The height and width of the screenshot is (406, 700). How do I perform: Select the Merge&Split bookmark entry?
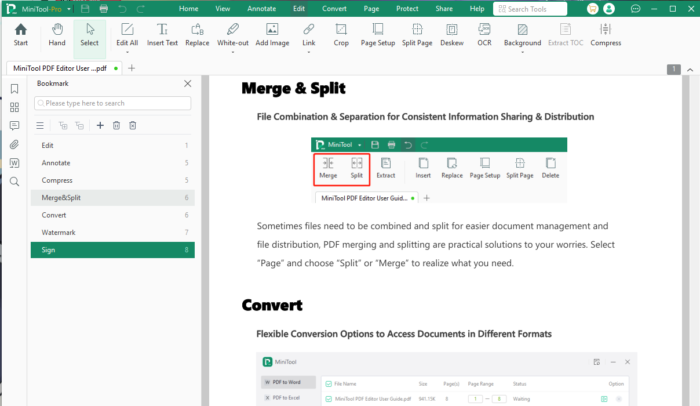(x=61, y=198)
